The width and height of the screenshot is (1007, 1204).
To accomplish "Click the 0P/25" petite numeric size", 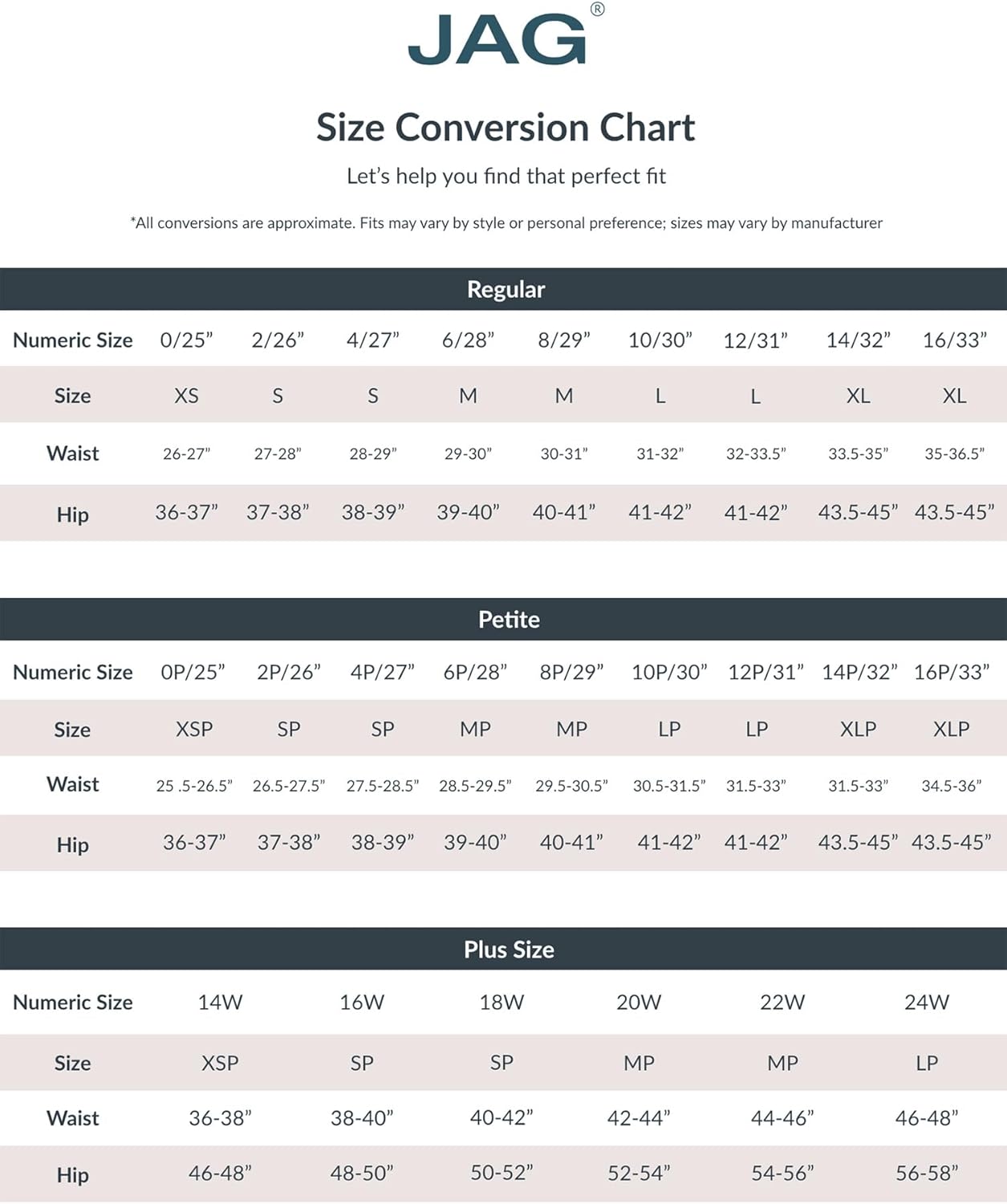I will (193, 672).
